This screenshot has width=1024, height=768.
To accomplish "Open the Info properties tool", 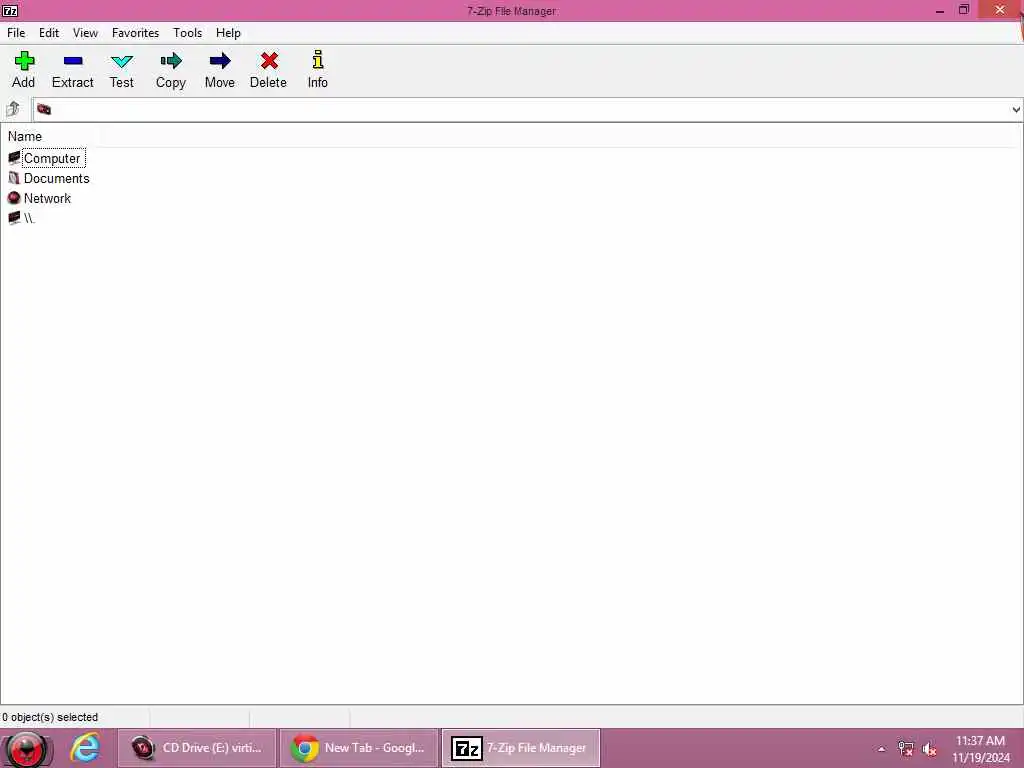I will (x=317, y=70).
